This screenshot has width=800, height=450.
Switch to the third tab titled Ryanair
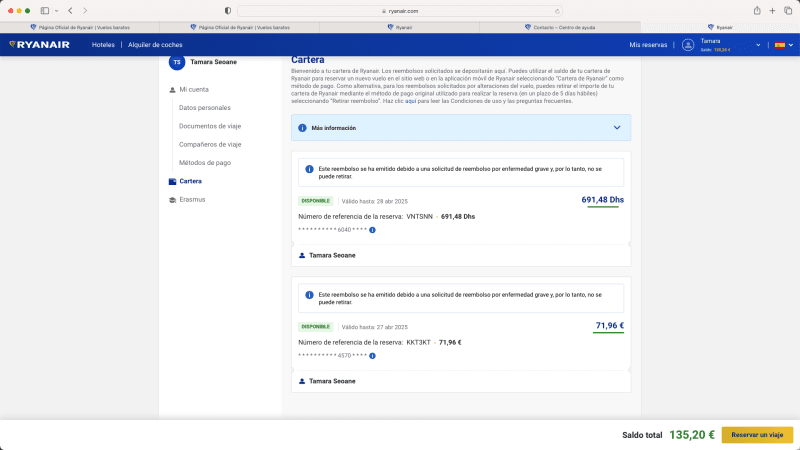tap(399, 28)
